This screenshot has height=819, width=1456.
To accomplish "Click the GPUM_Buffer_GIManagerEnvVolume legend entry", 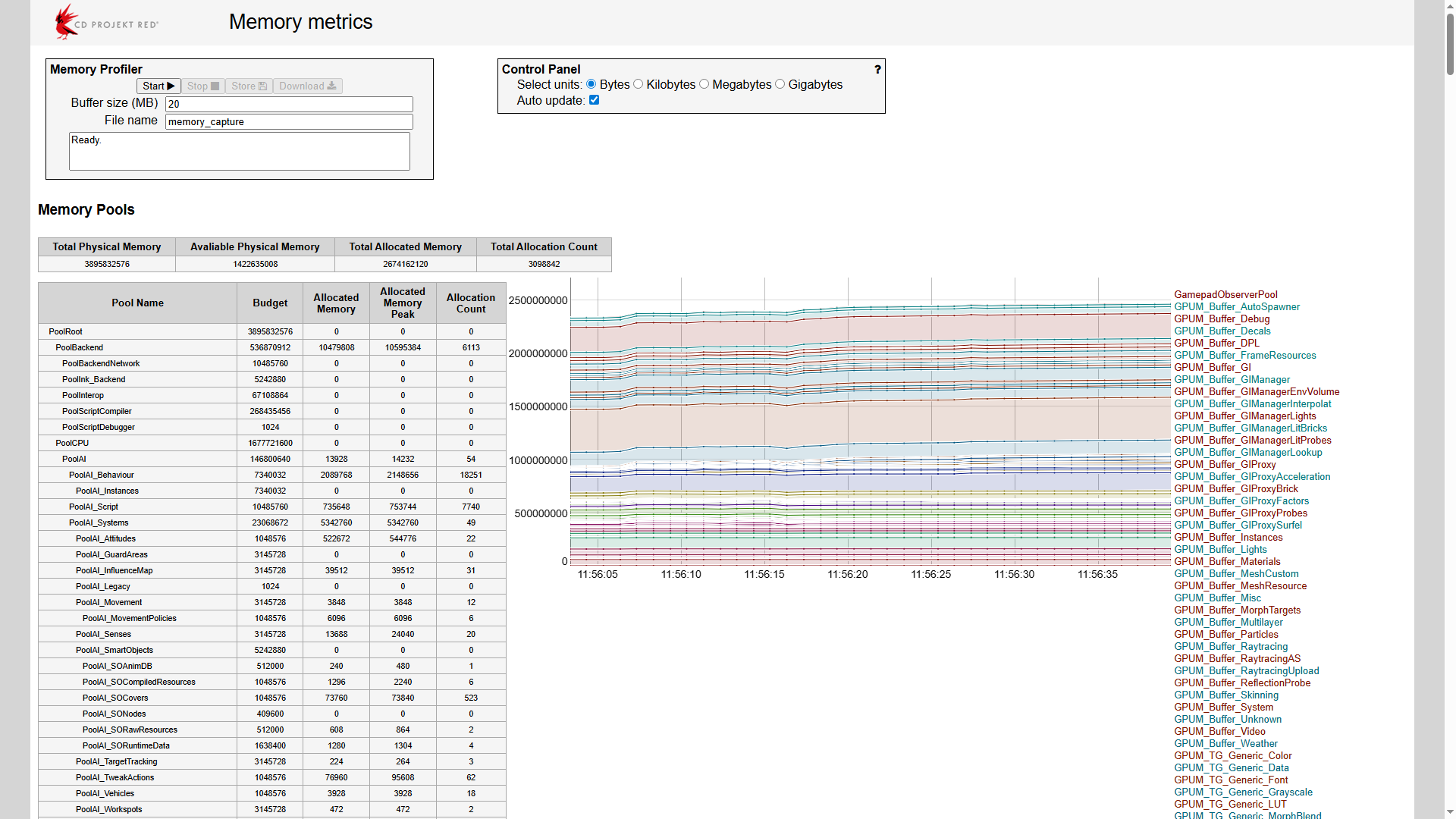I will pyautogui.click(x=1257, y=392).
